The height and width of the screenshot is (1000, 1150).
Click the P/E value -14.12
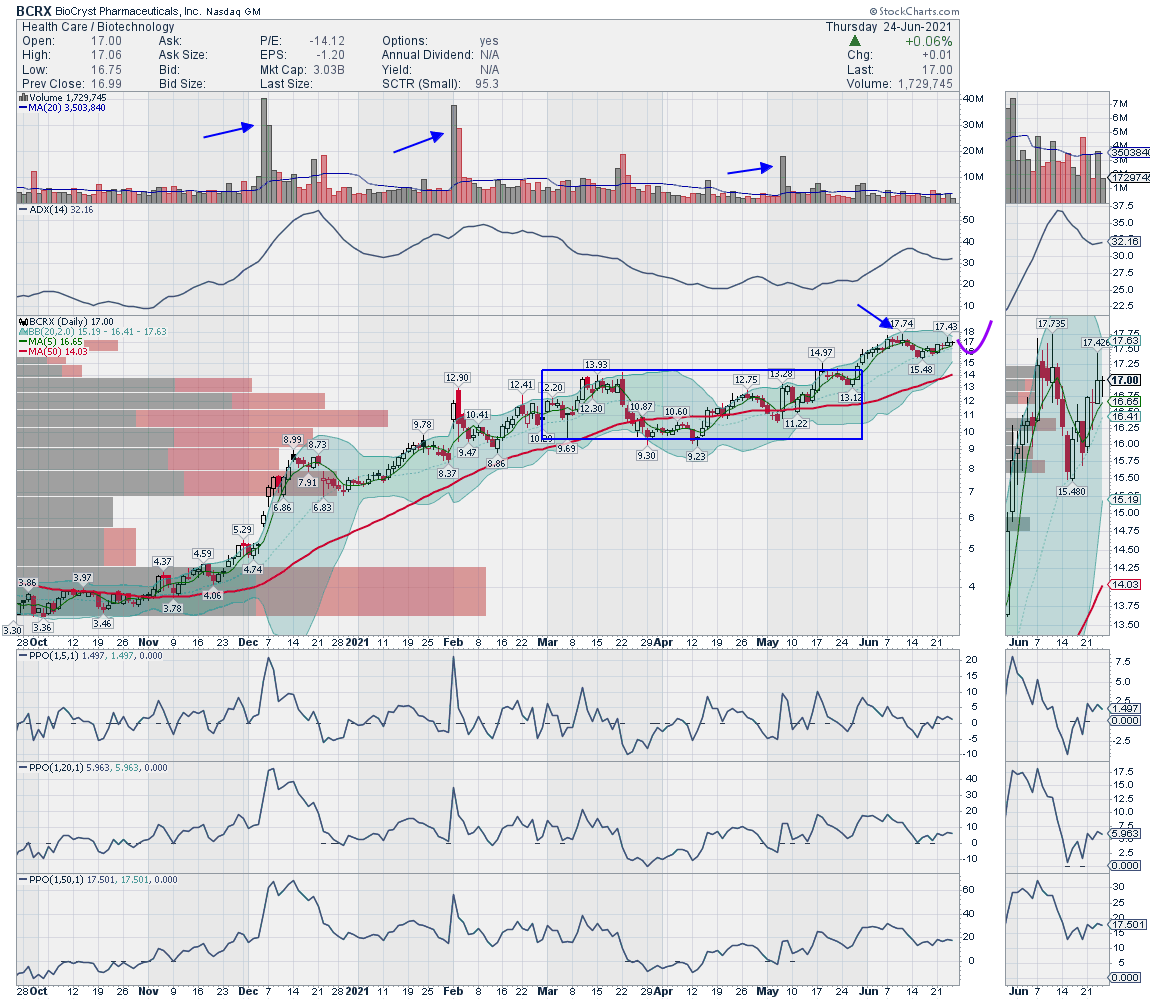(327, 41)
